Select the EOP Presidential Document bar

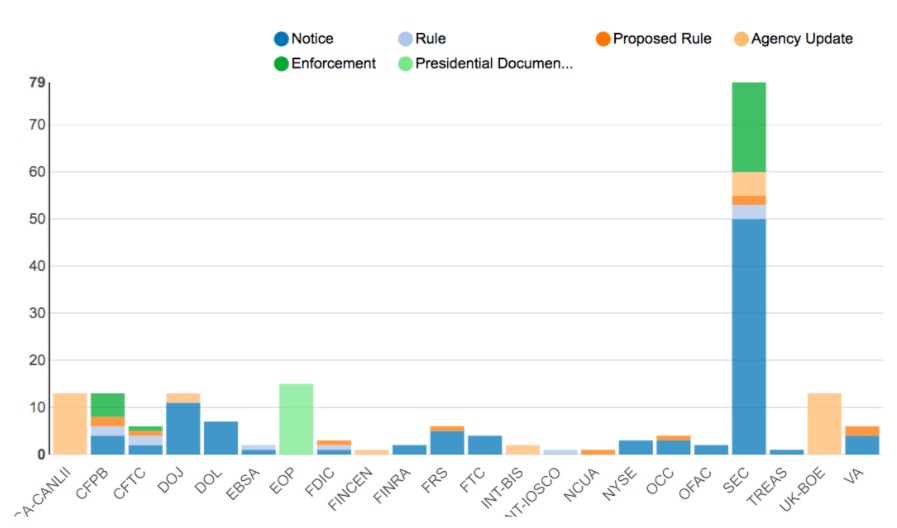(296, 419)
